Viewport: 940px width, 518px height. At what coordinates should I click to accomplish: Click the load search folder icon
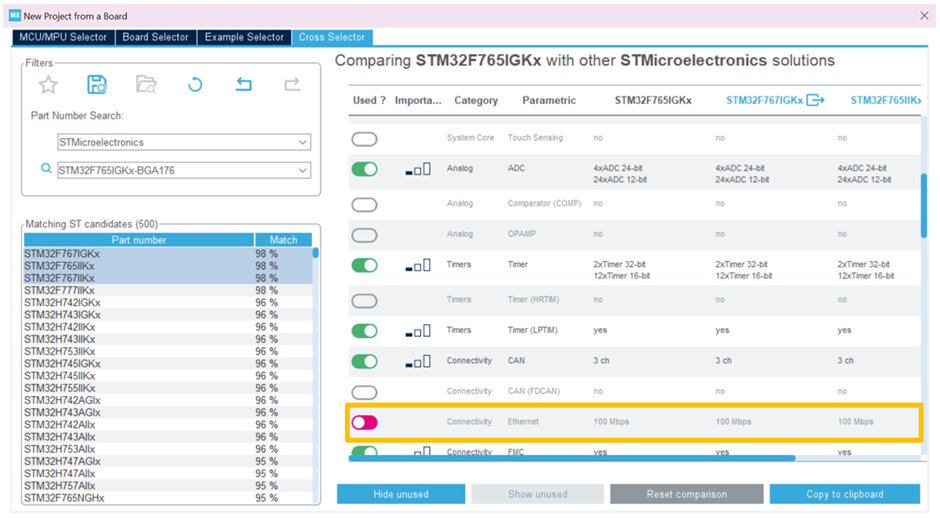point(146,85)
